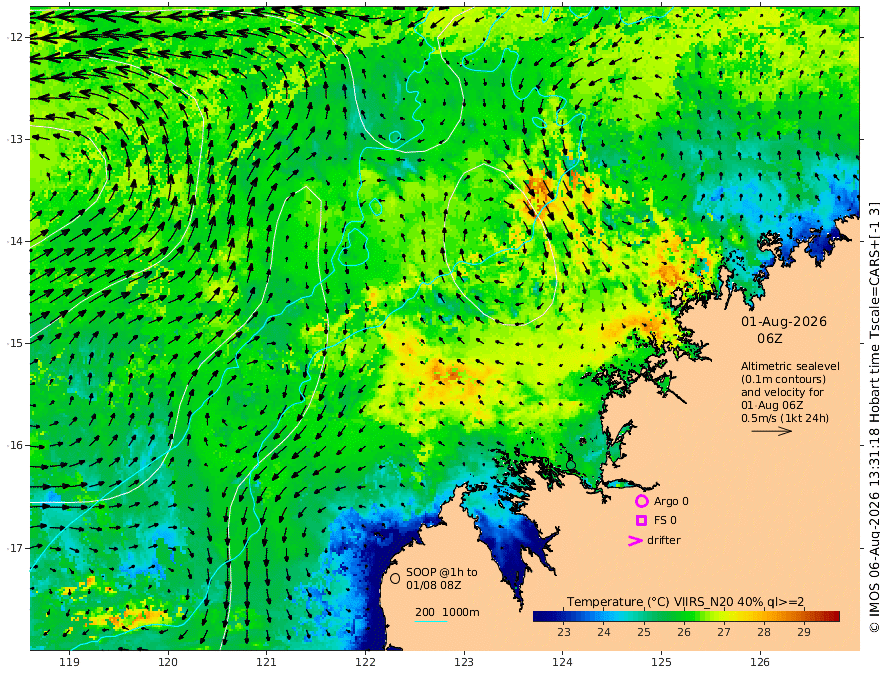Click the SOOP @1h to 01/08 08Z label
Viewport: 880px width, 680px height.
442,578
